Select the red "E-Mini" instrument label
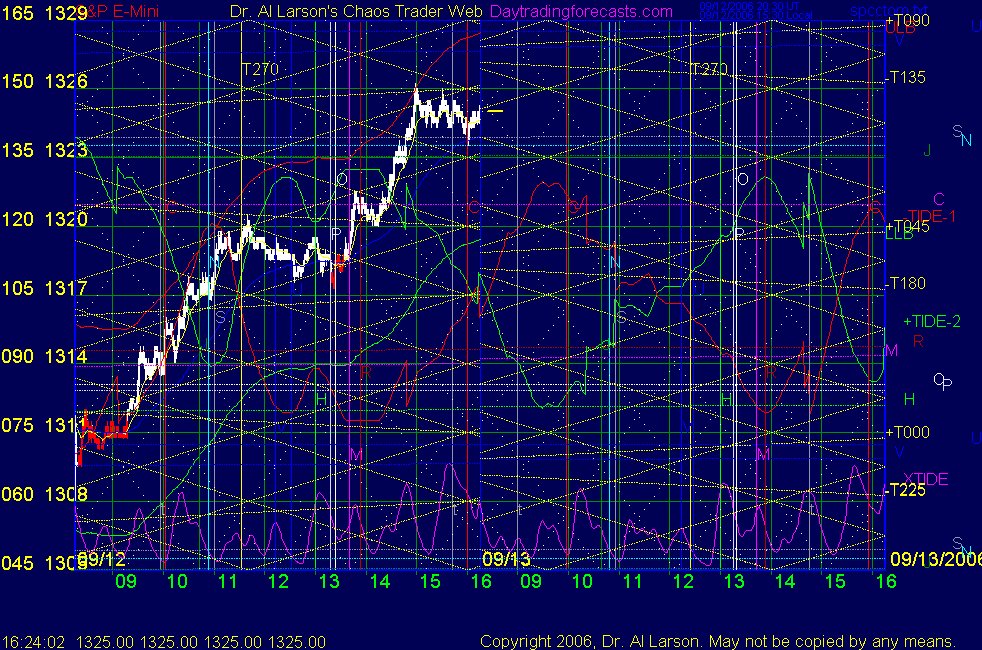This screenshot has width=982, height=650. [135, 11]
